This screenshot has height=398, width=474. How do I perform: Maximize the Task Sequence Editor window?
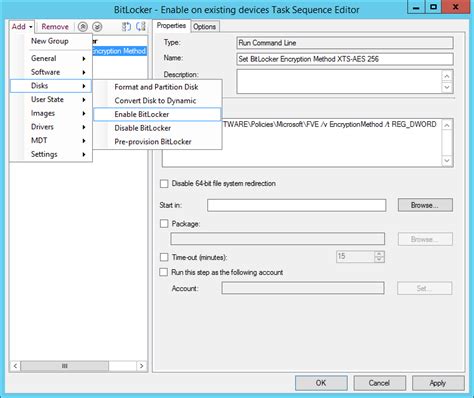(433, 7)
